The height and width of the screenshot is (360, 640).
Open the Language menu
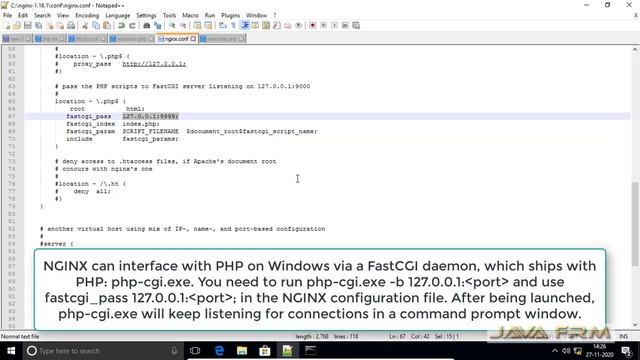pyautogui.click(x=118, y=16)
